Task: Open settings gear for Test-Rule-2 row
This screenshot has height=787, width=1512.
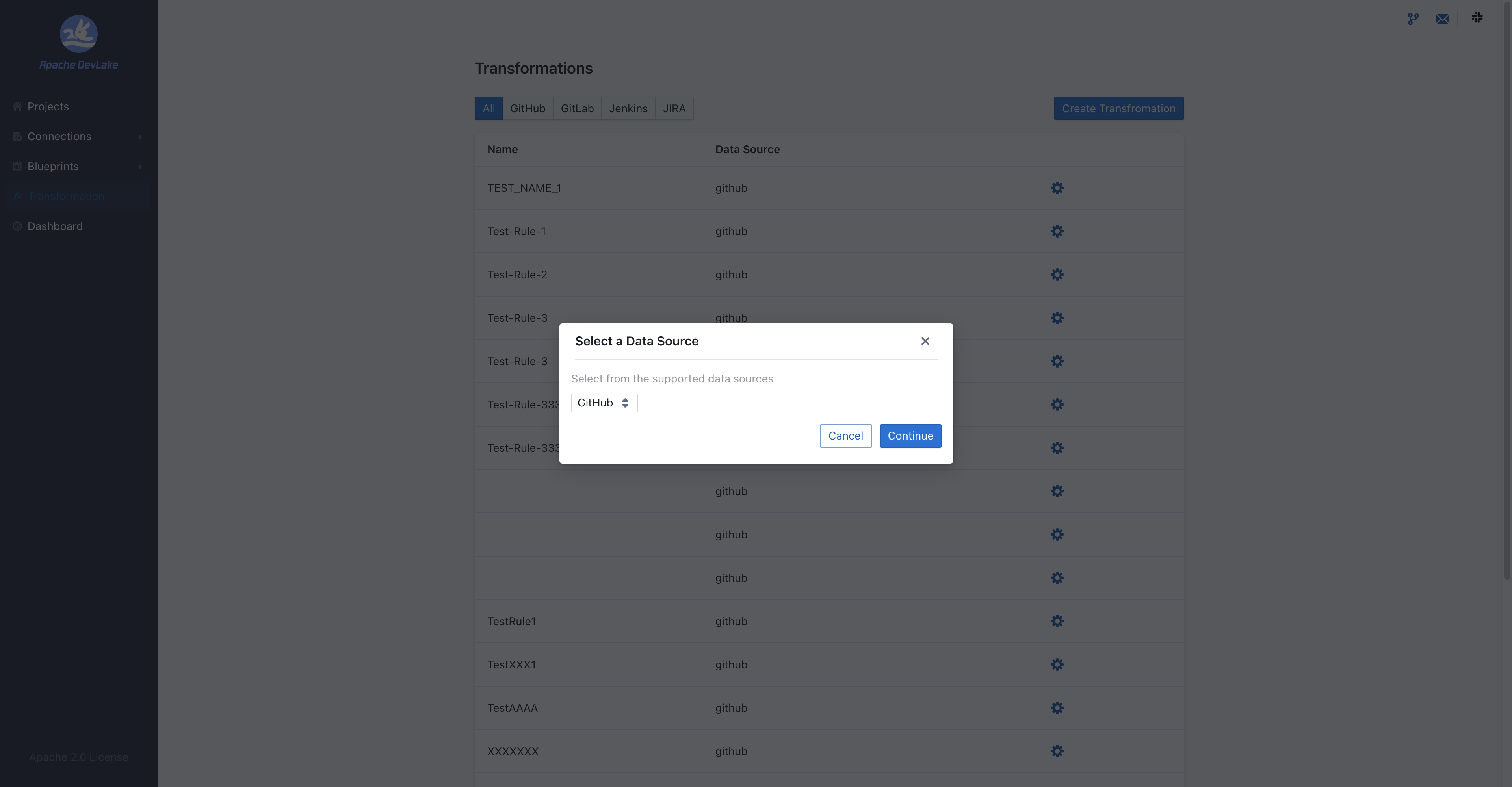Action: coord(1057,275)
